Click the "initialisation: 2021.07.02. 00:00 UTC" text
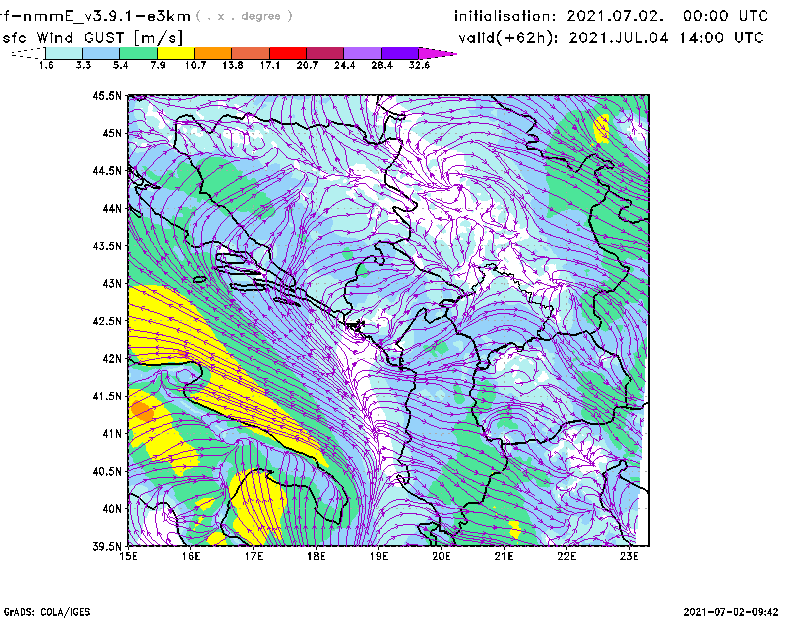The image size is (800, 618). pos(611,16)
